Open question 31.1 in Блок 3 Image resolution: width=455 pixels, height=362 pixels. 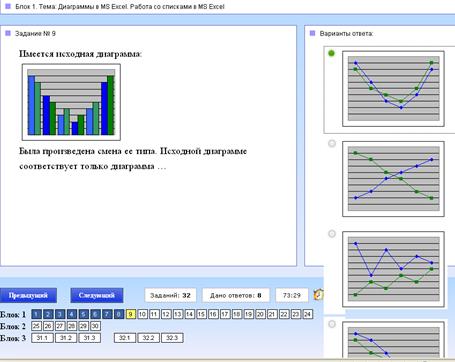[x=42, y=338]
